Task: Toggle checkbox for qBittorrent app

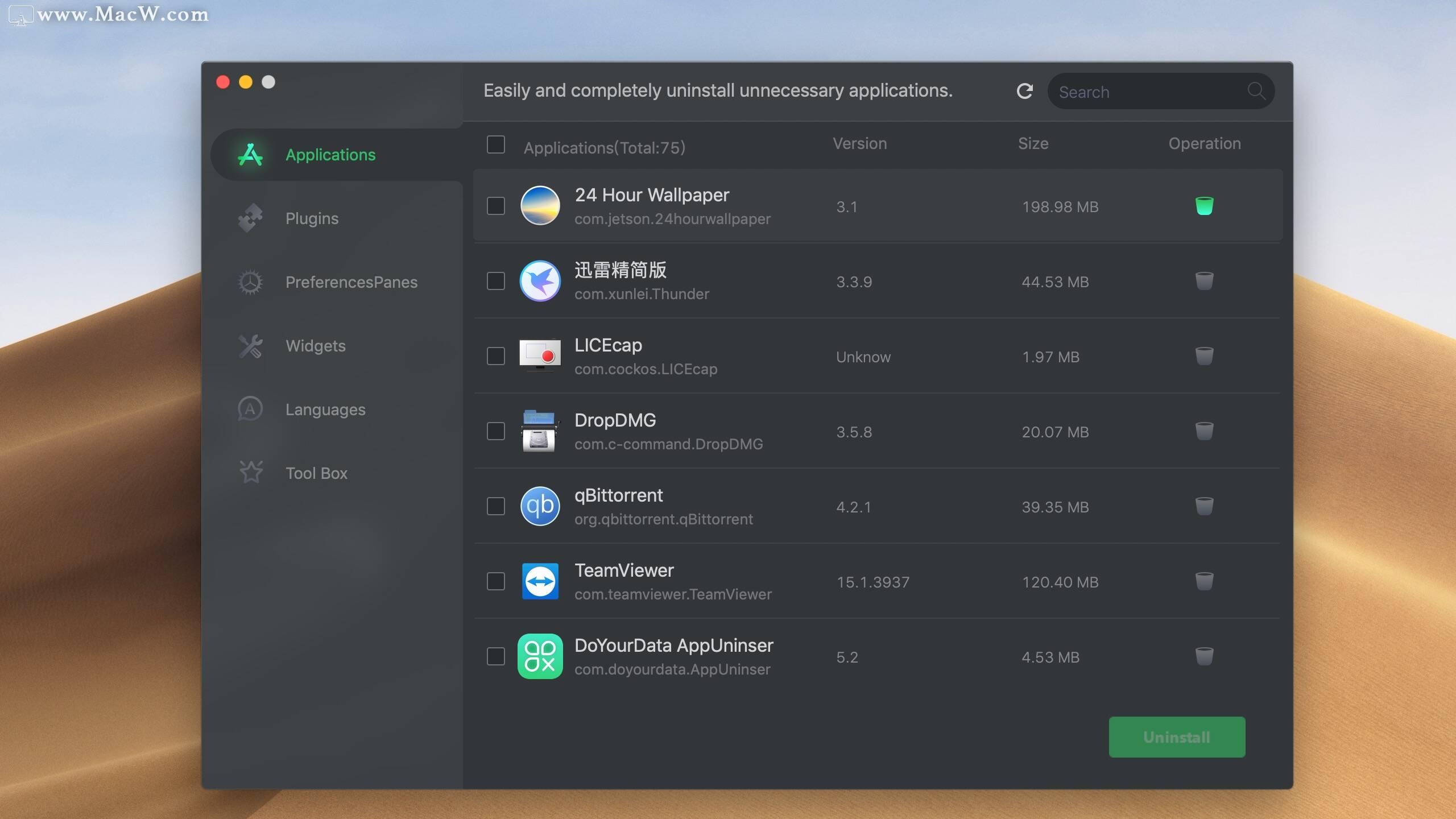Action: coord(496,506)
